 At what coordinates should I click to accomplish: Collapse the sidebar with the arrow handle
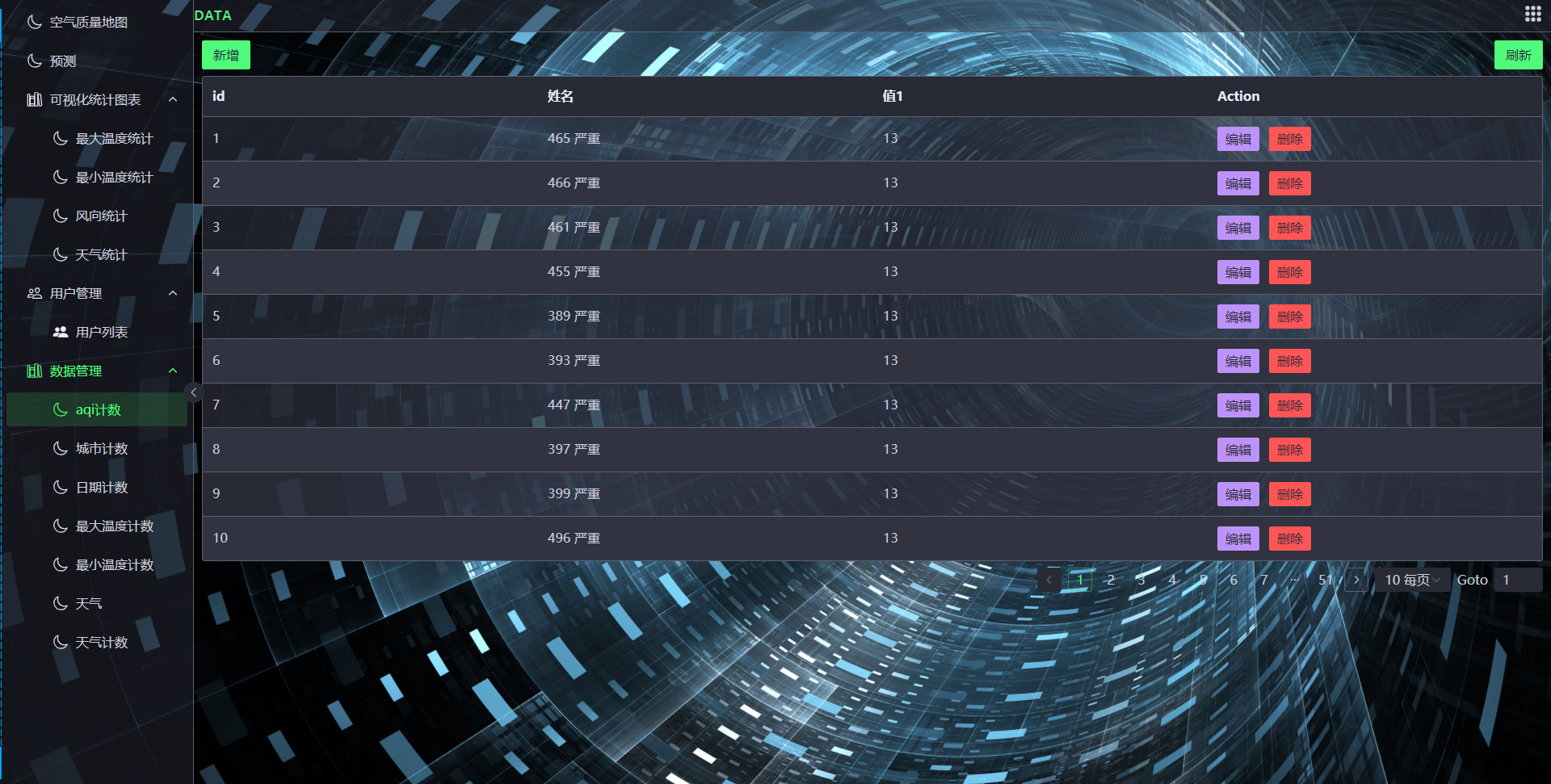click(193, 392)
